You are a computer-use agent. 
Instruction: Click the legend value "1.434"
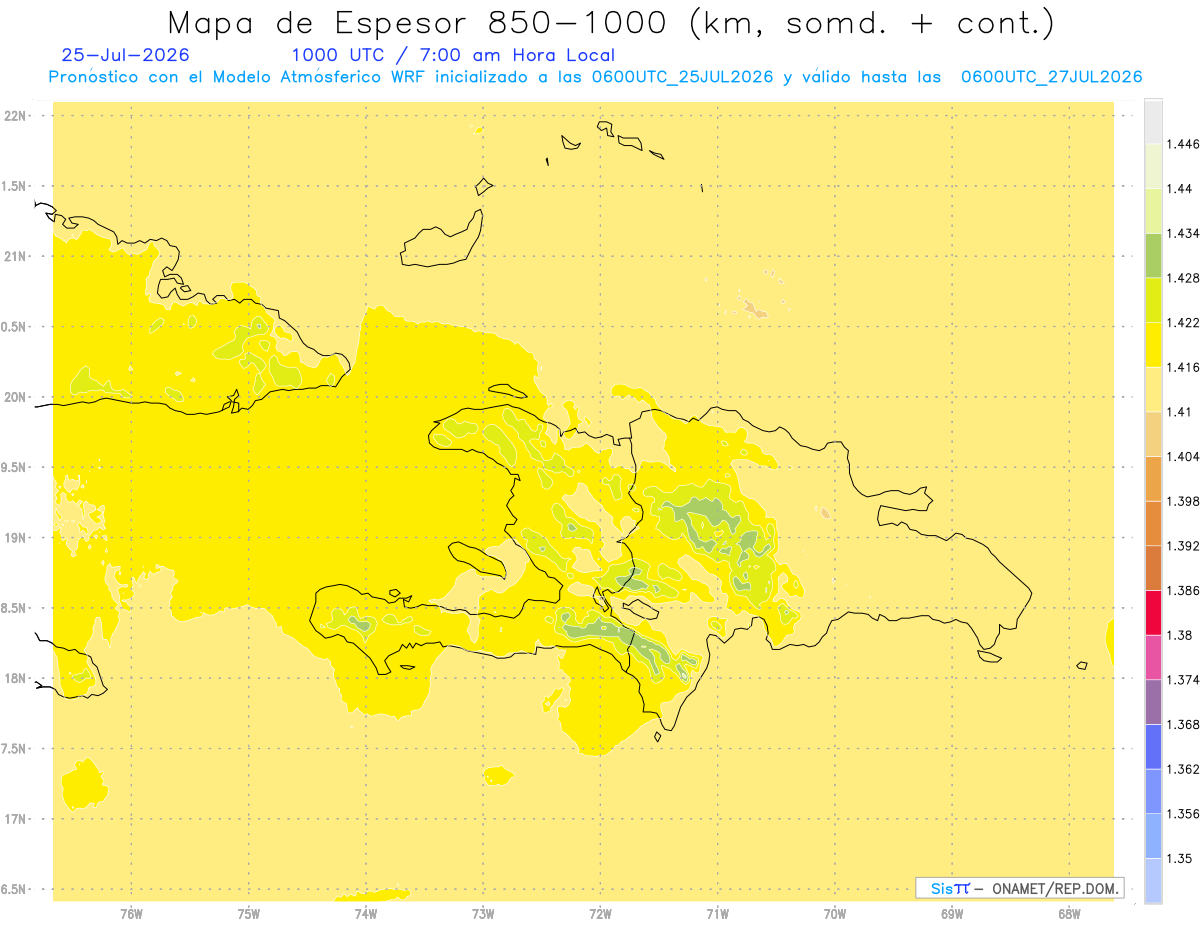point(1184,233)
